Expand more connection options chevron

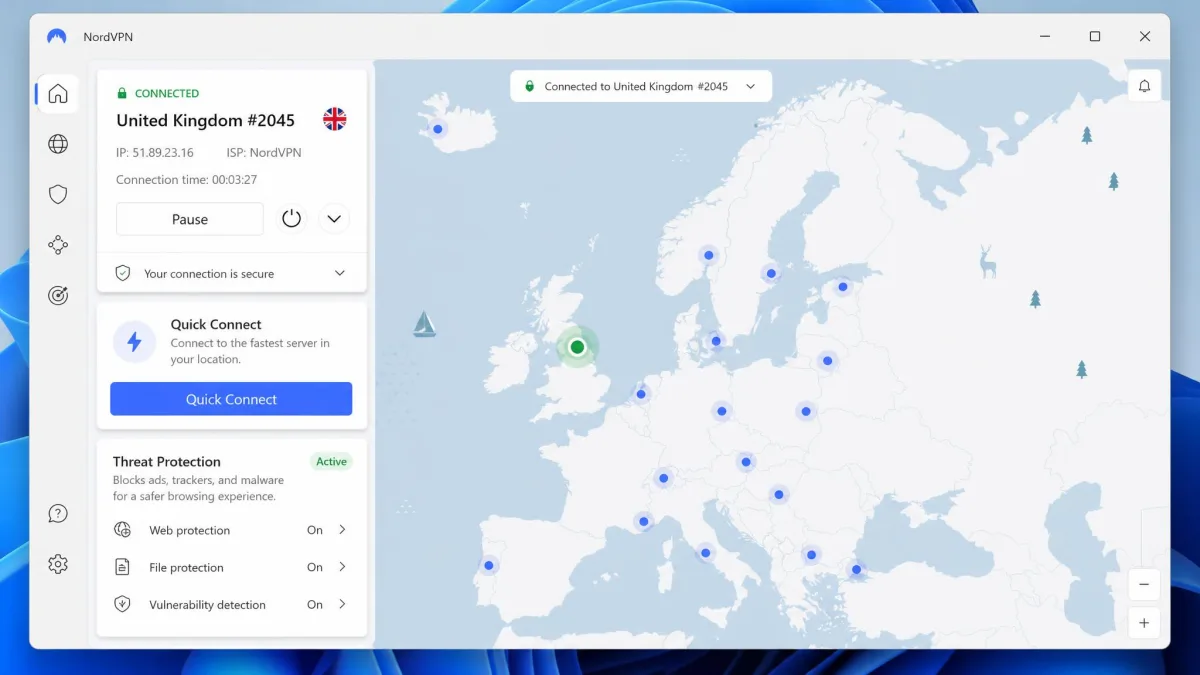[x=334, y=218]
